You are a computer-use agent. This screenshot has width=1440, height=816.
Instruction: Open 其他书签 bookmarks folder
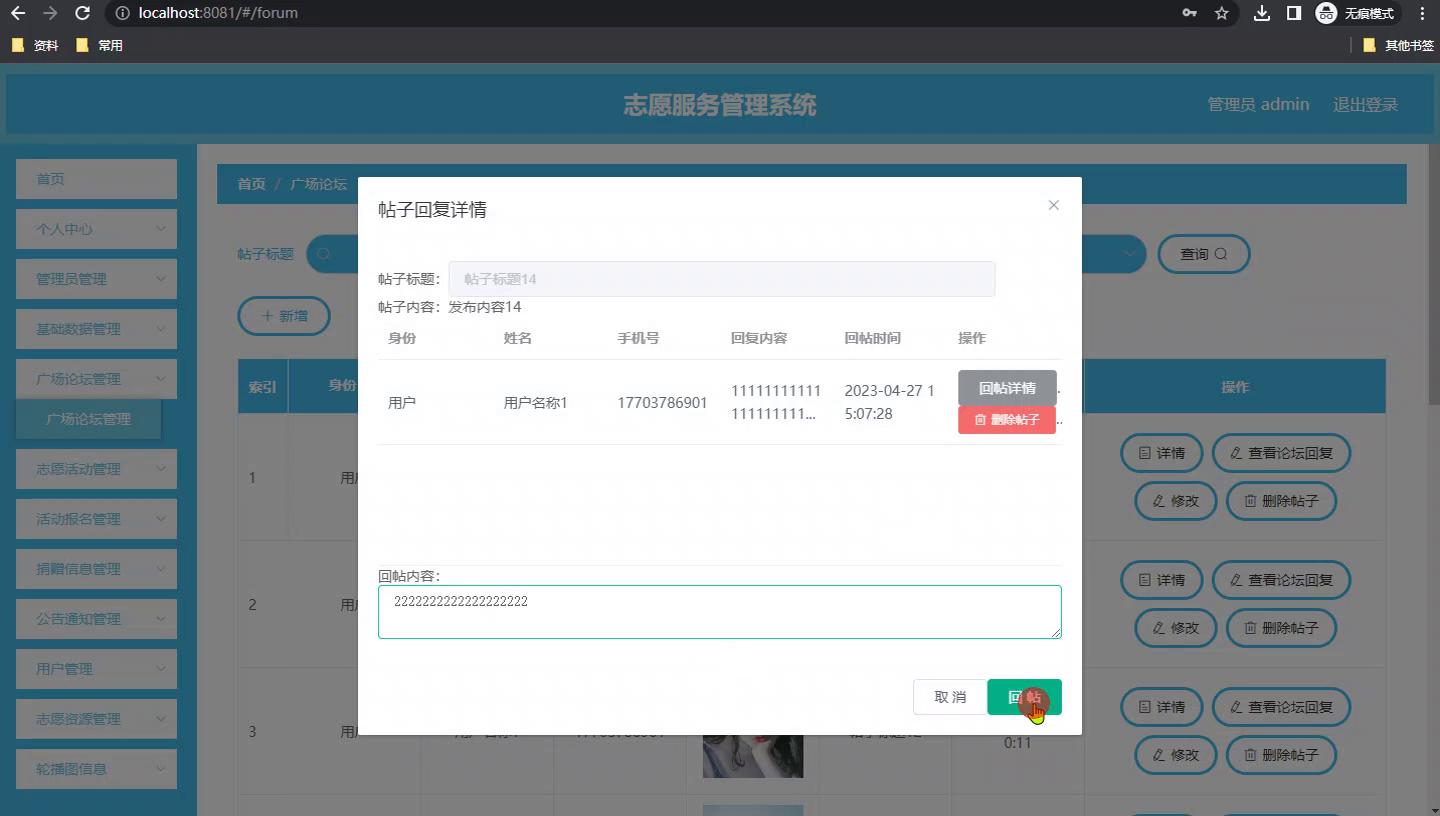click(1398, 45)
